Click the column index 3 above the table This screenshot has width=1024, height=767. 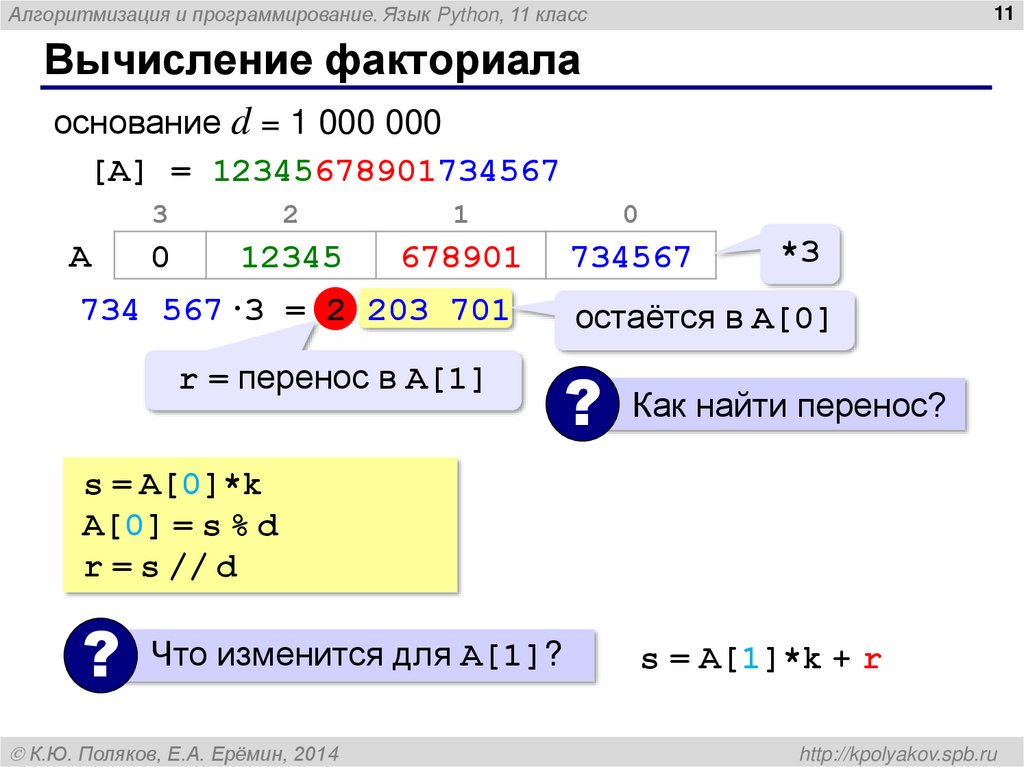[x=158, y=214]
